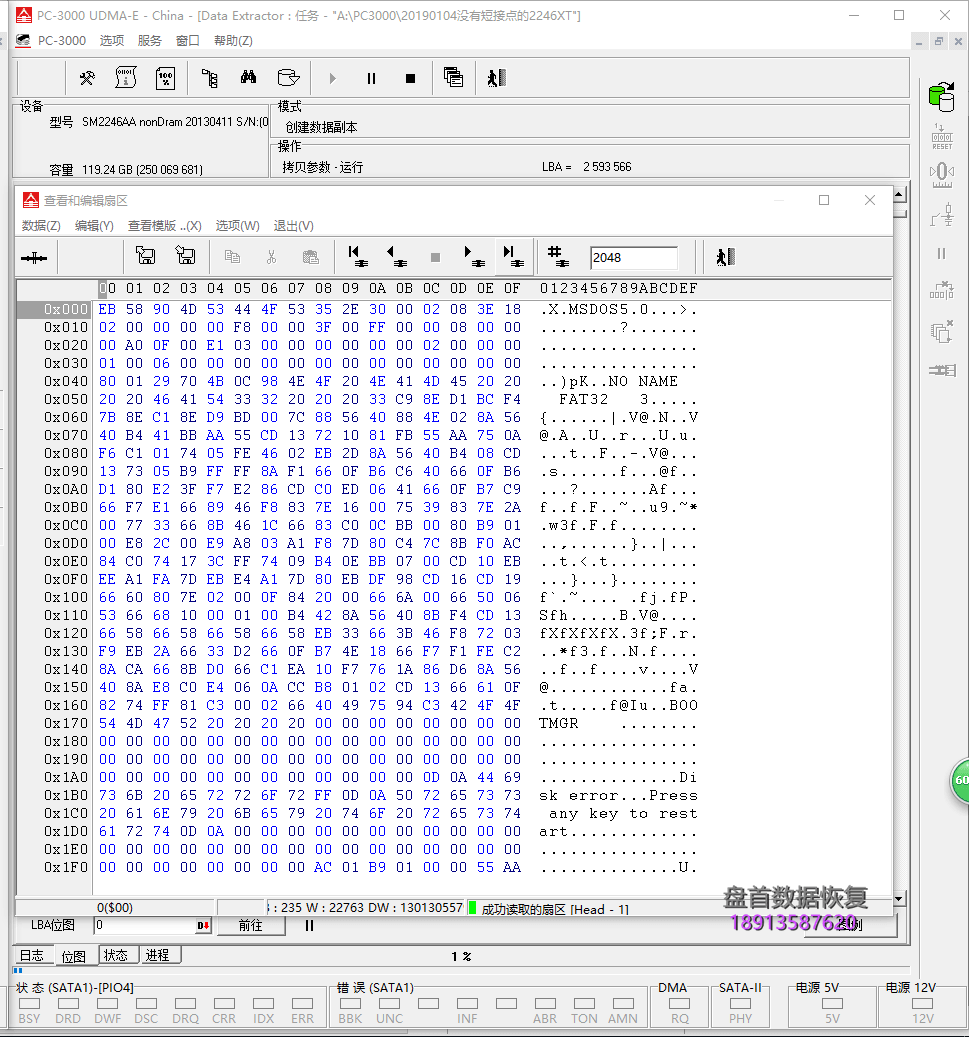Viewport: 969px width, 1037px height.
Task: Click the LBA位图 input field
Action: (x=145, y=926)
